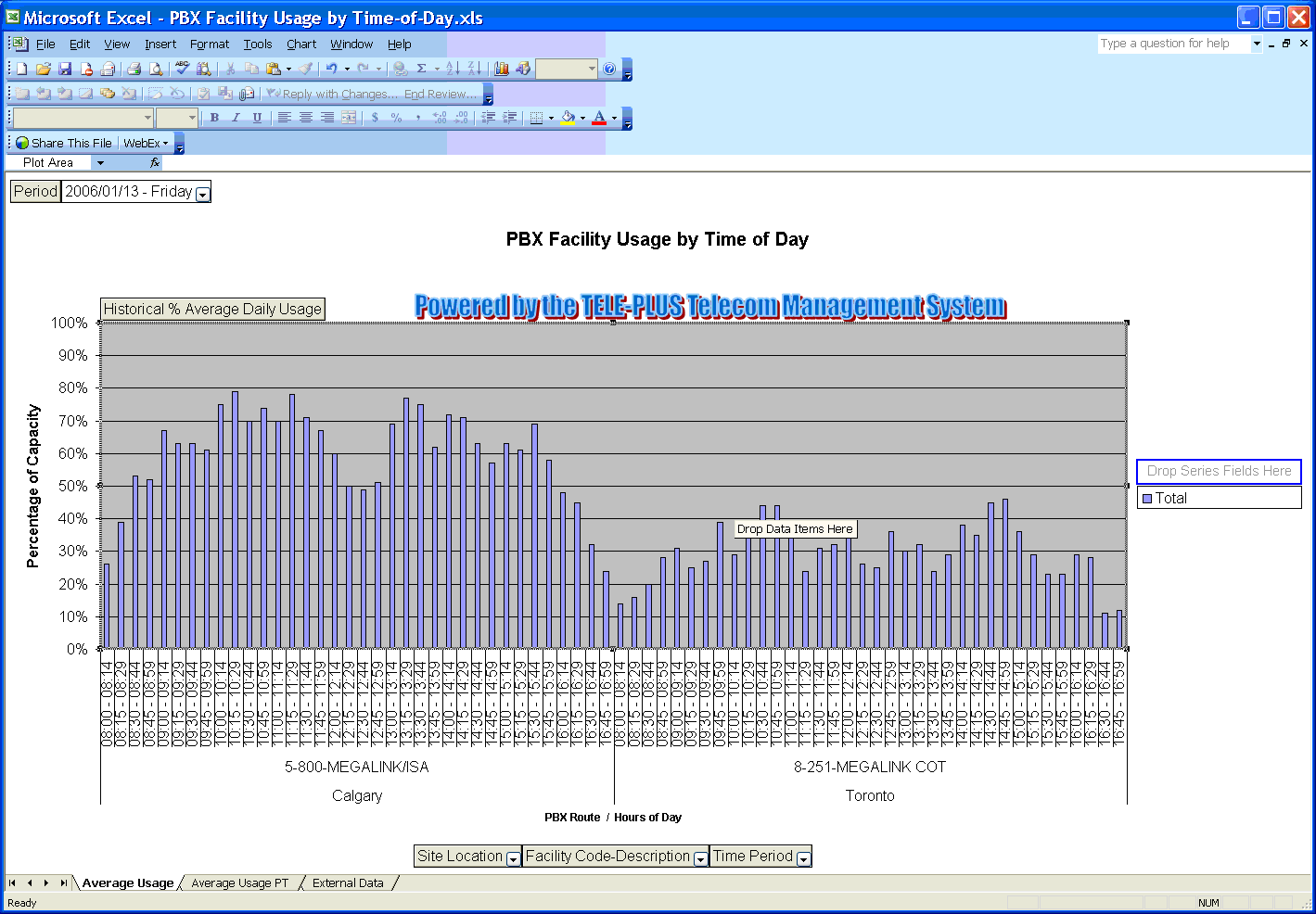Toggle Align Left
The image size is (1316, 914).
click(285, 118)
